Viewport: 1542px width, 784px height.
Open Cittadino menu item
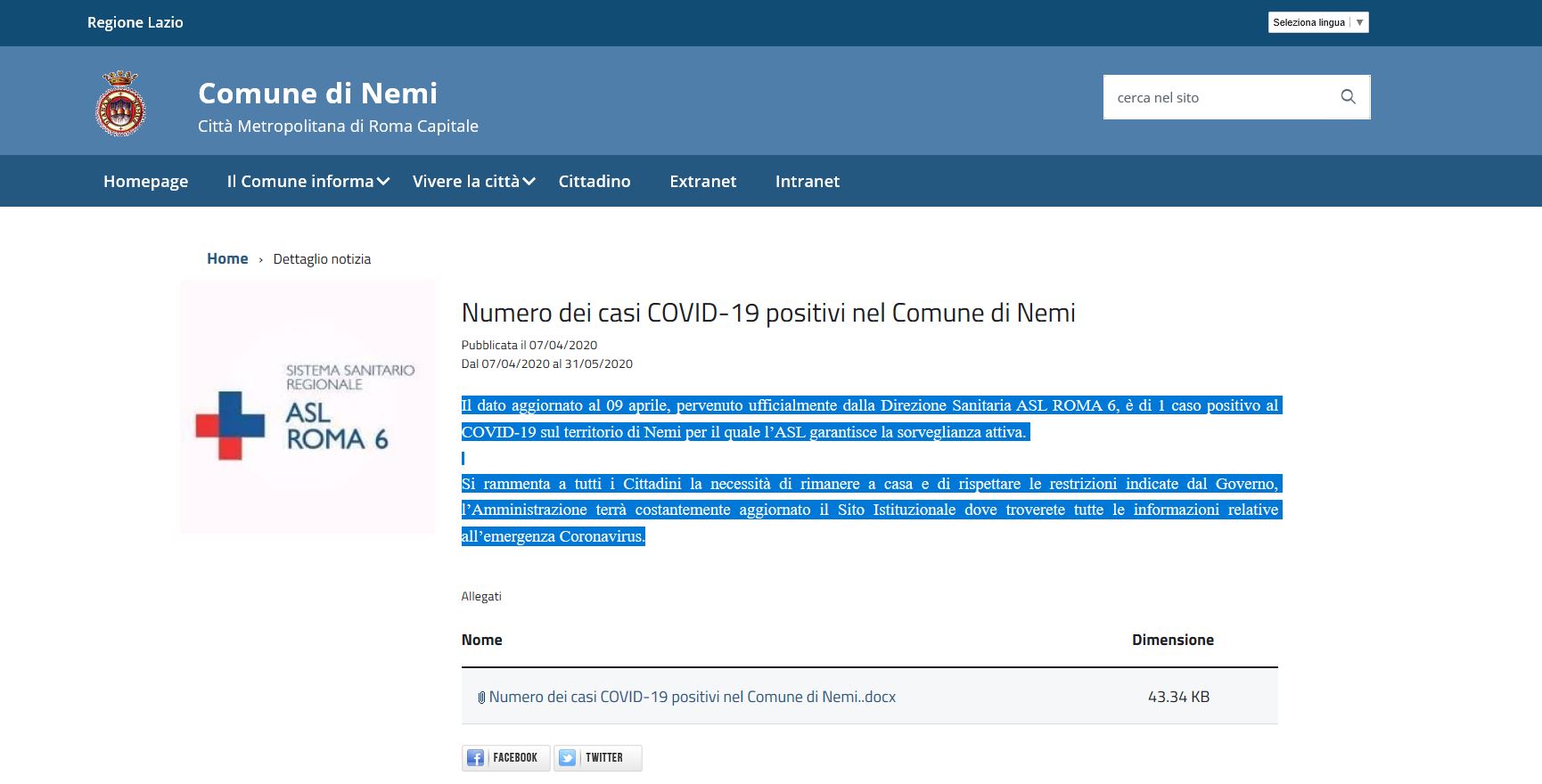[595, 181]
